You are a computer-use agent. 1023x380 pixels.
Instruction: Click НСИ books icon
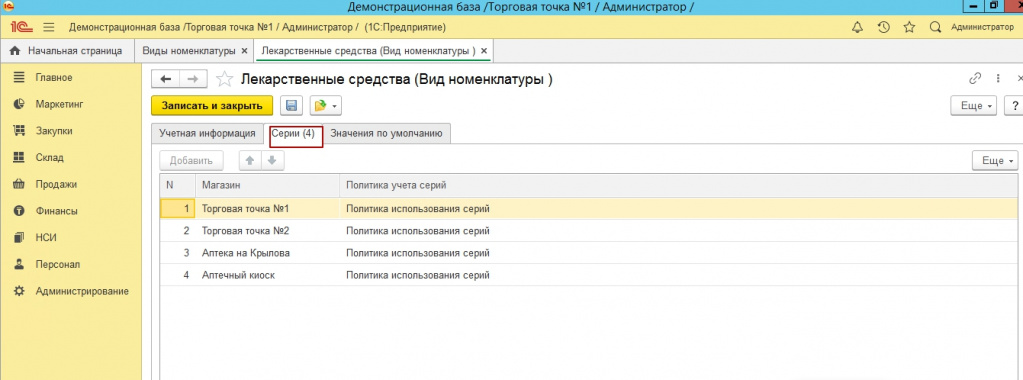(19, 238)
